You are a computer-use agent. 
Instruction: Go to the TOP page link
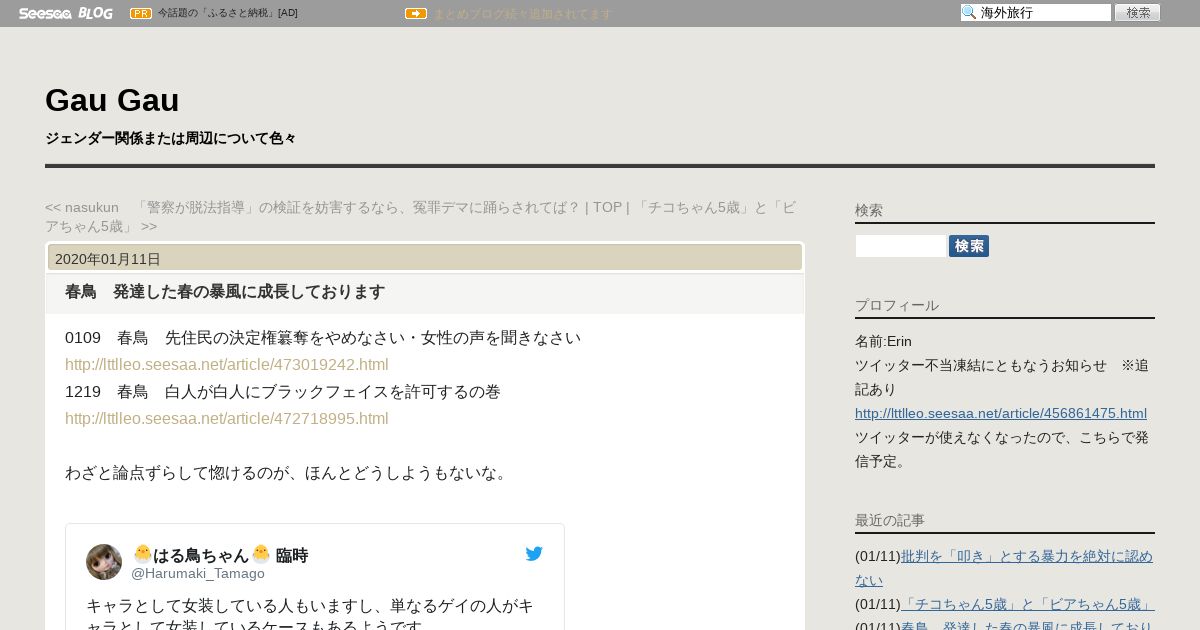(607, 207)
